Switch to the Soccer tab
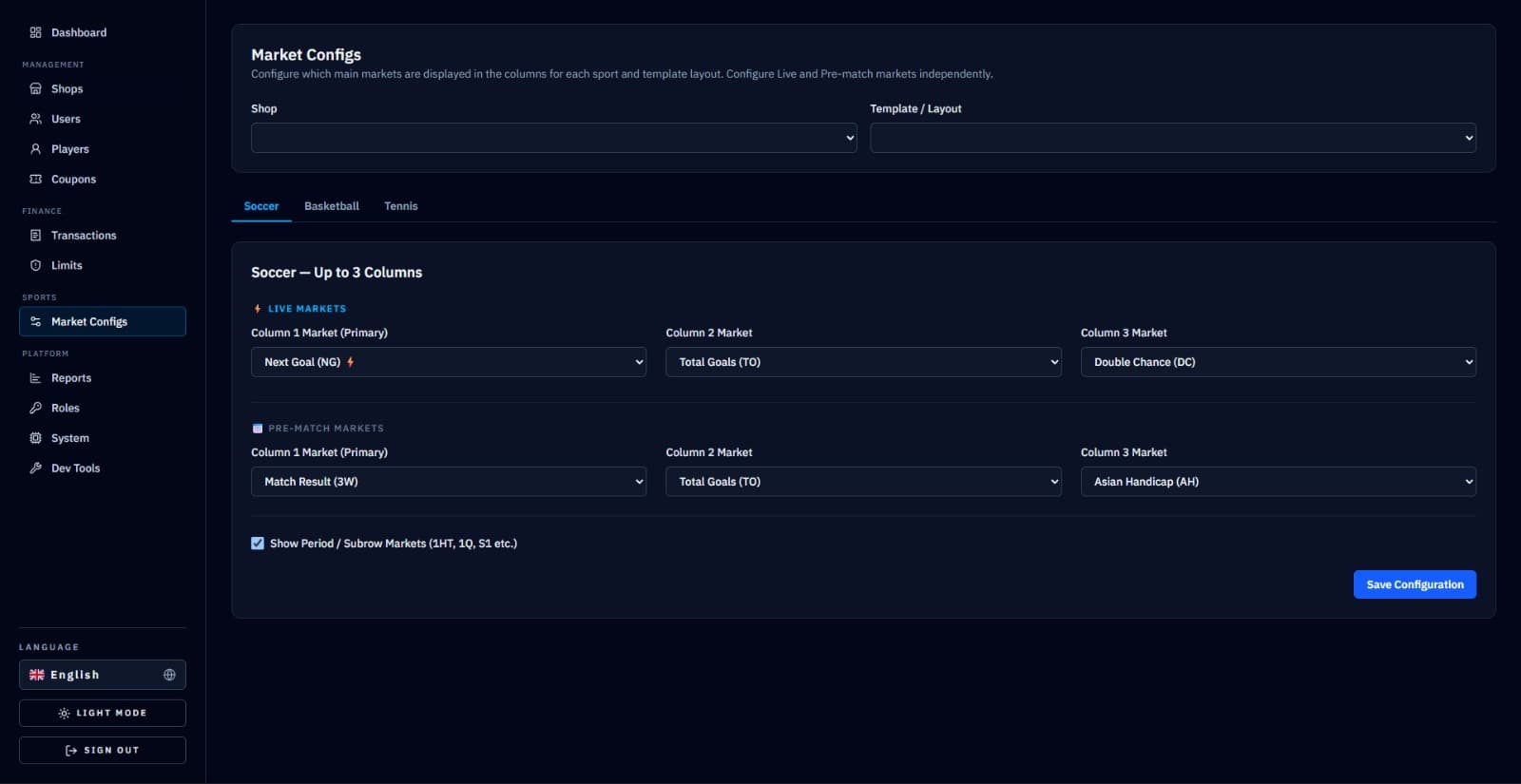 coord(261,206)
